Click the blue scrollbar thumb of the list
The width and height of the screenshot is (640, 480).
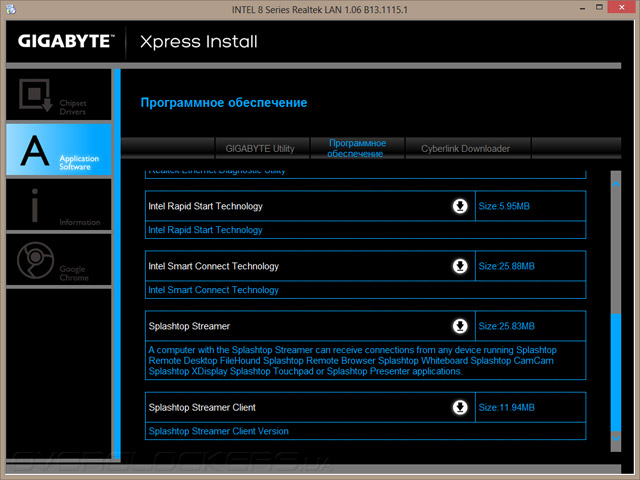[x=616, y=370]
